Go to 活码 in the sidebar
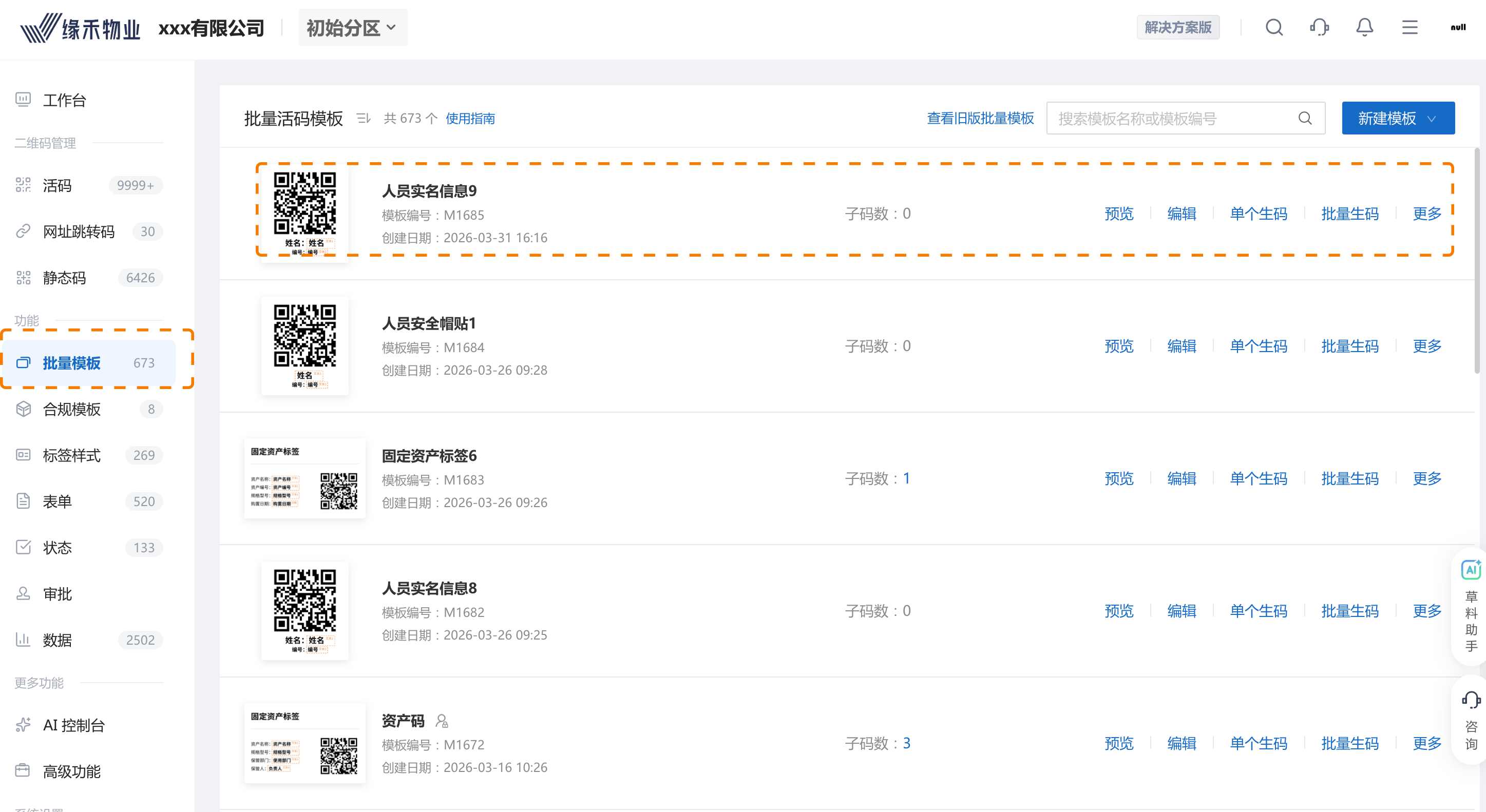 (57, 185)
